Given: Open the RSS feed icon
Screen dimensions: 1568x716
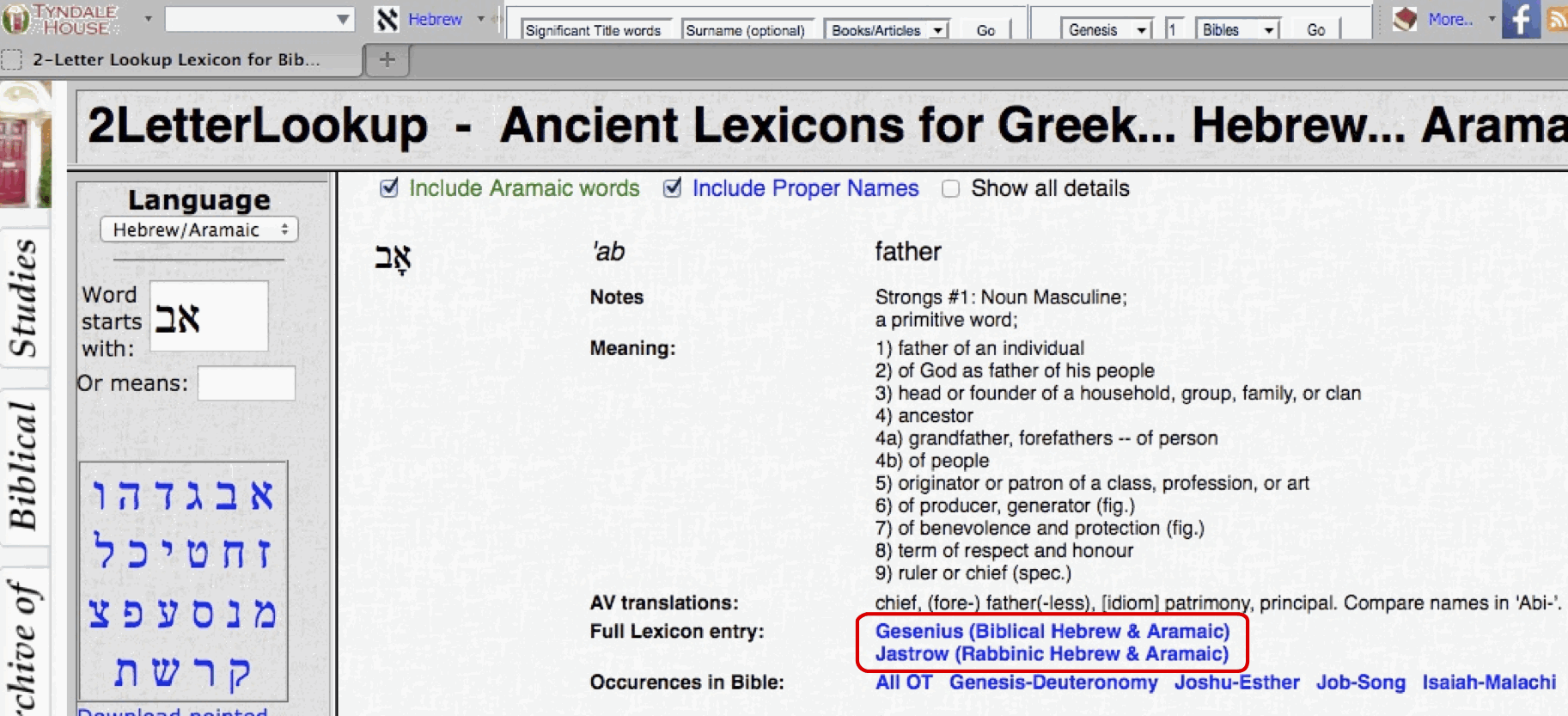Looking at the screenshot, I should (1558, 19).
